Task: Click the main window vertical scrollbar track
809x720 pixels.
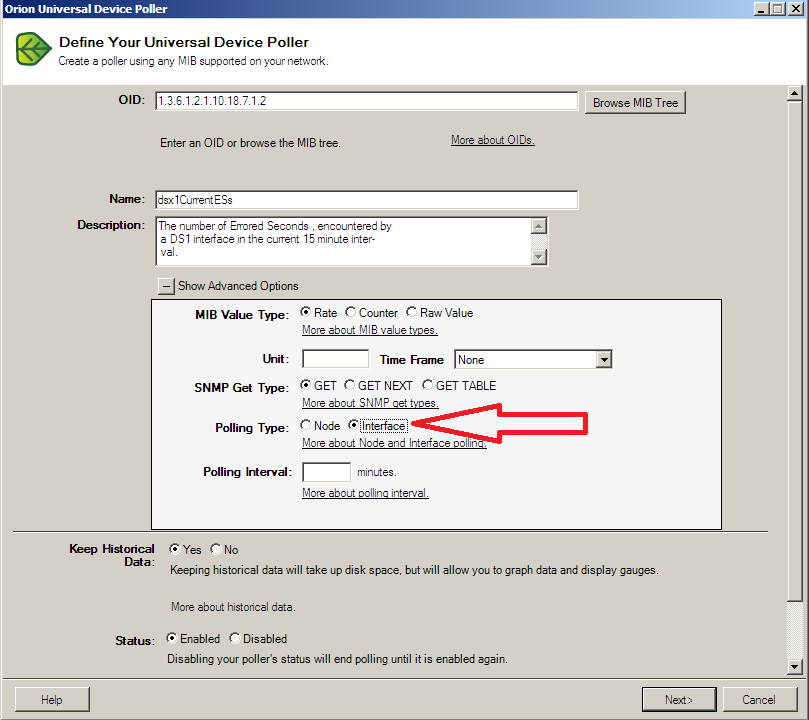Action: 795,629
